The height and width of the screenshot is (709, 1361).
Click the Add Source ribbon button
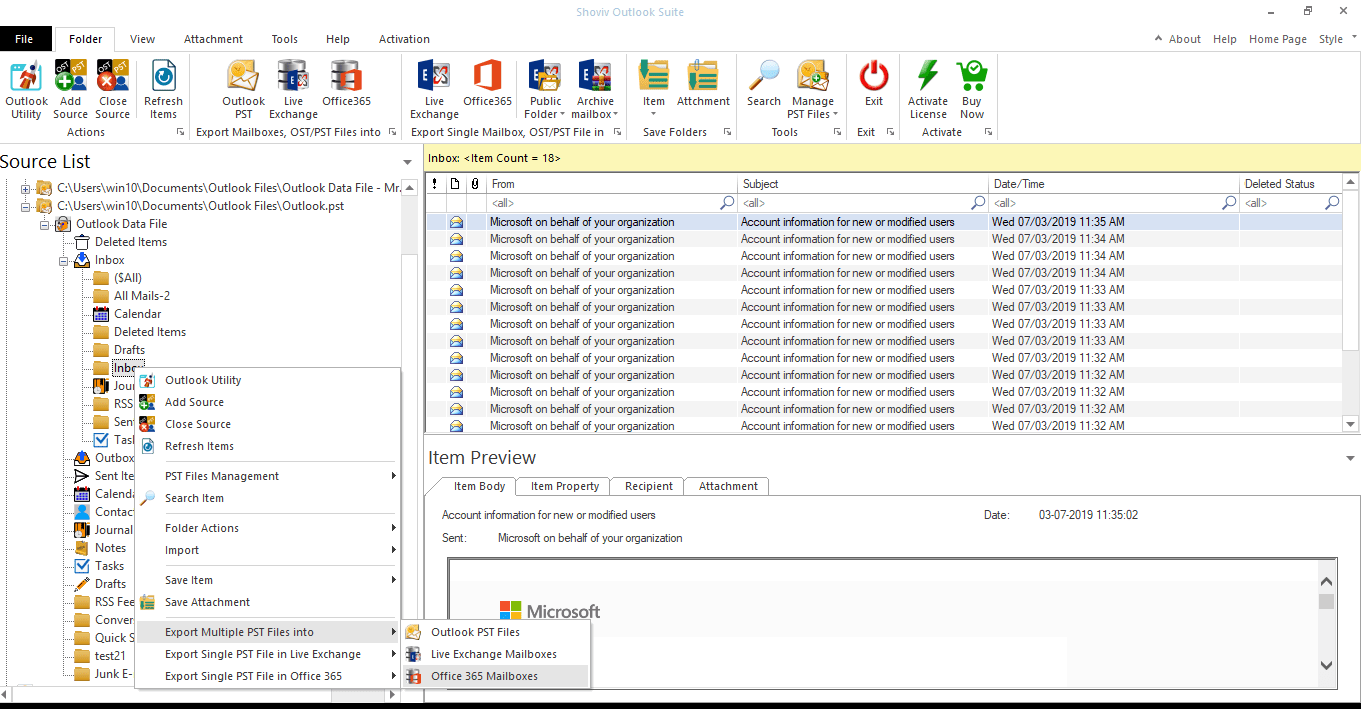(70, 89)
